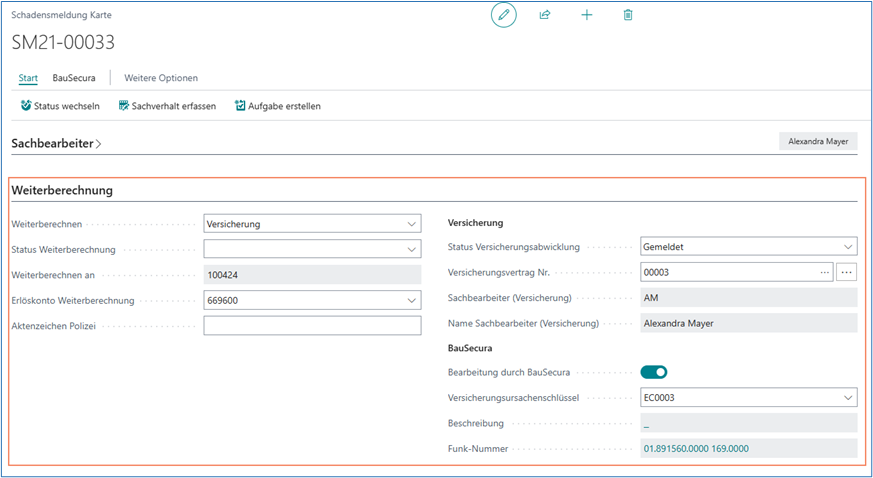Expand the Sachbearbeiter section header

56,144
